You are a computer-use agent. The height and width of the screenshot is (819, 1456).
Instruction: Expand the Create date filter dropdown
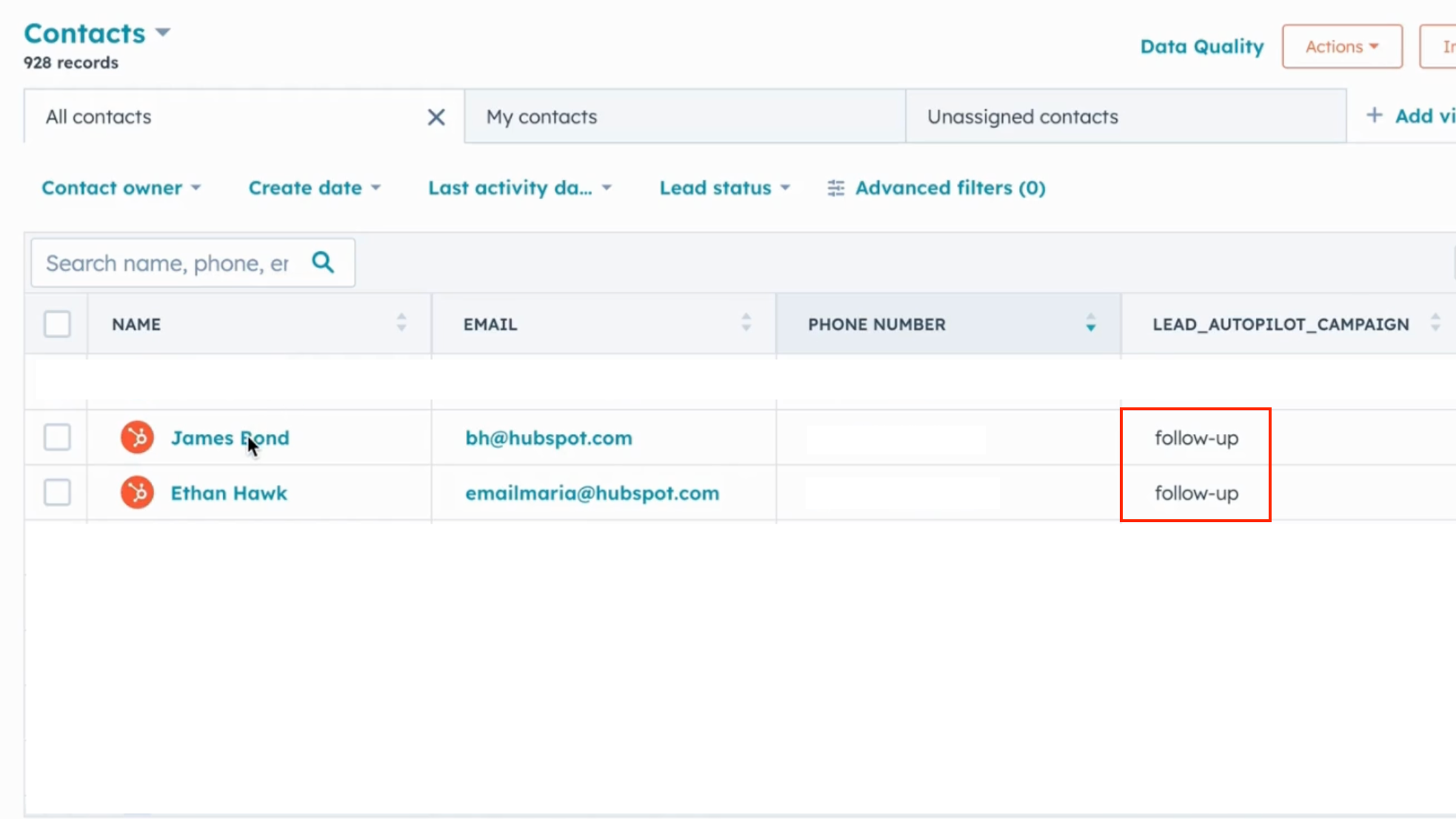tap(314, 188)
